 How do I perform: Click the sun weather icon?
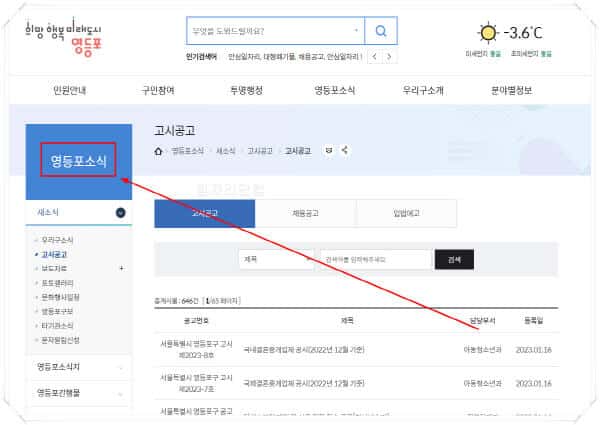(488, 33)
